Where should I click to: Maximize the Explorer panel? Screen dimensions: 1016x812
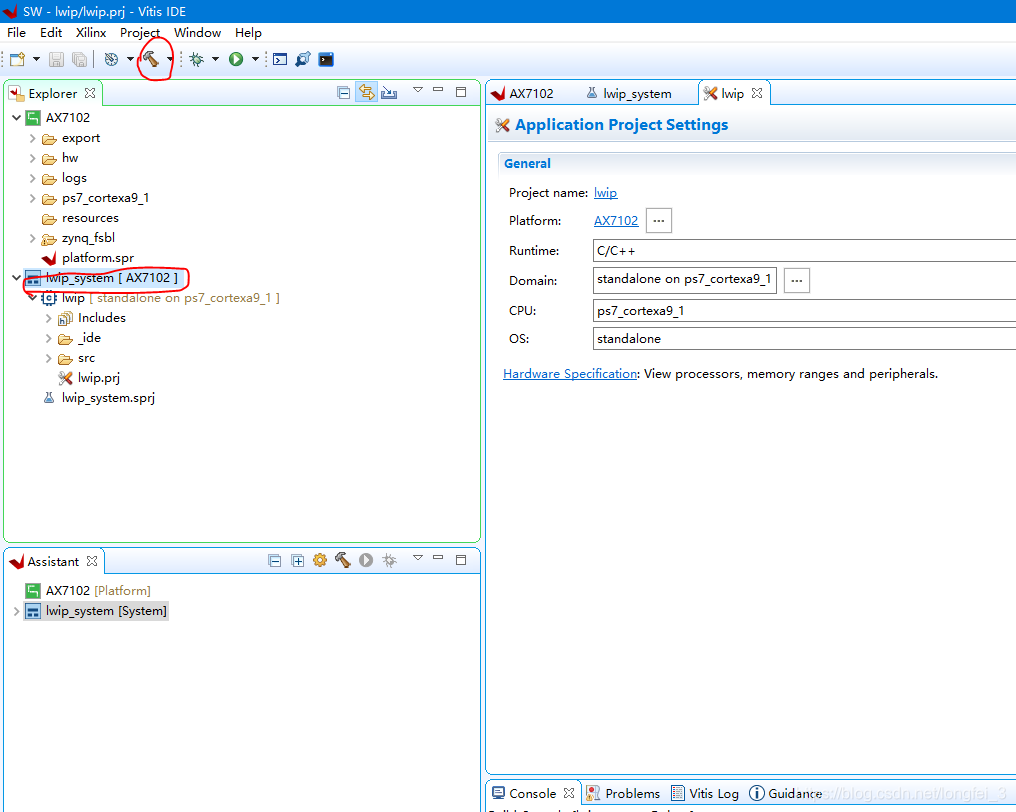461,92
